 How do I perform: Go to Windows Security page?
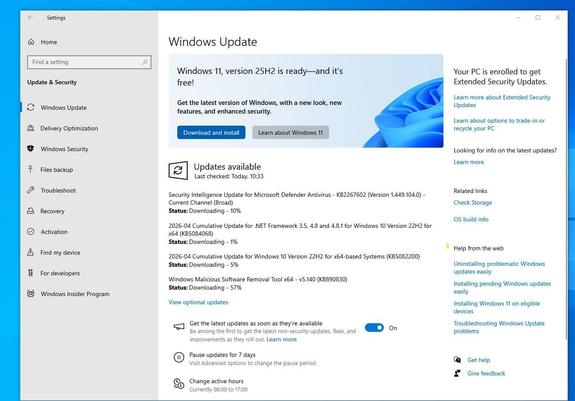64,149
